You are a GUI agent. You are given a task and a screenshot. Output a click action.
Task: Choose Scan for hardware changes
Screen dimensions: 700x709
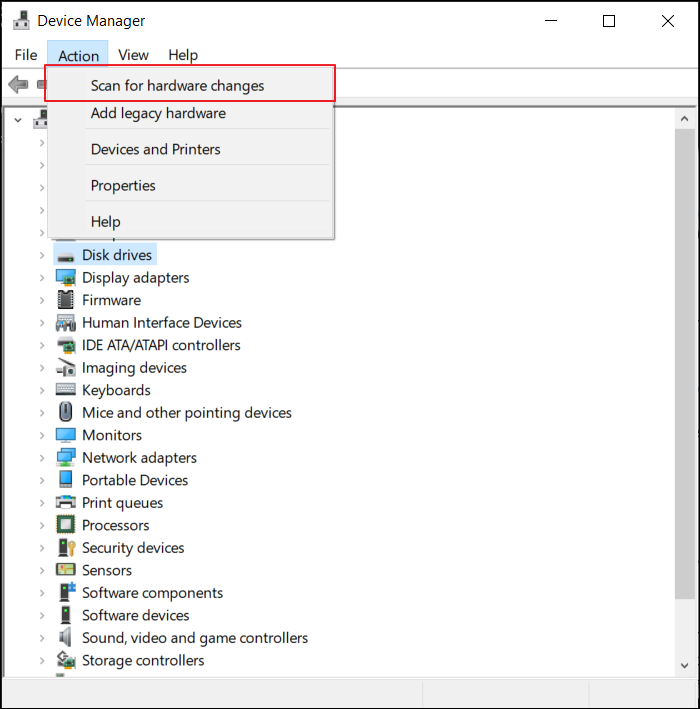tap(190, 85)
